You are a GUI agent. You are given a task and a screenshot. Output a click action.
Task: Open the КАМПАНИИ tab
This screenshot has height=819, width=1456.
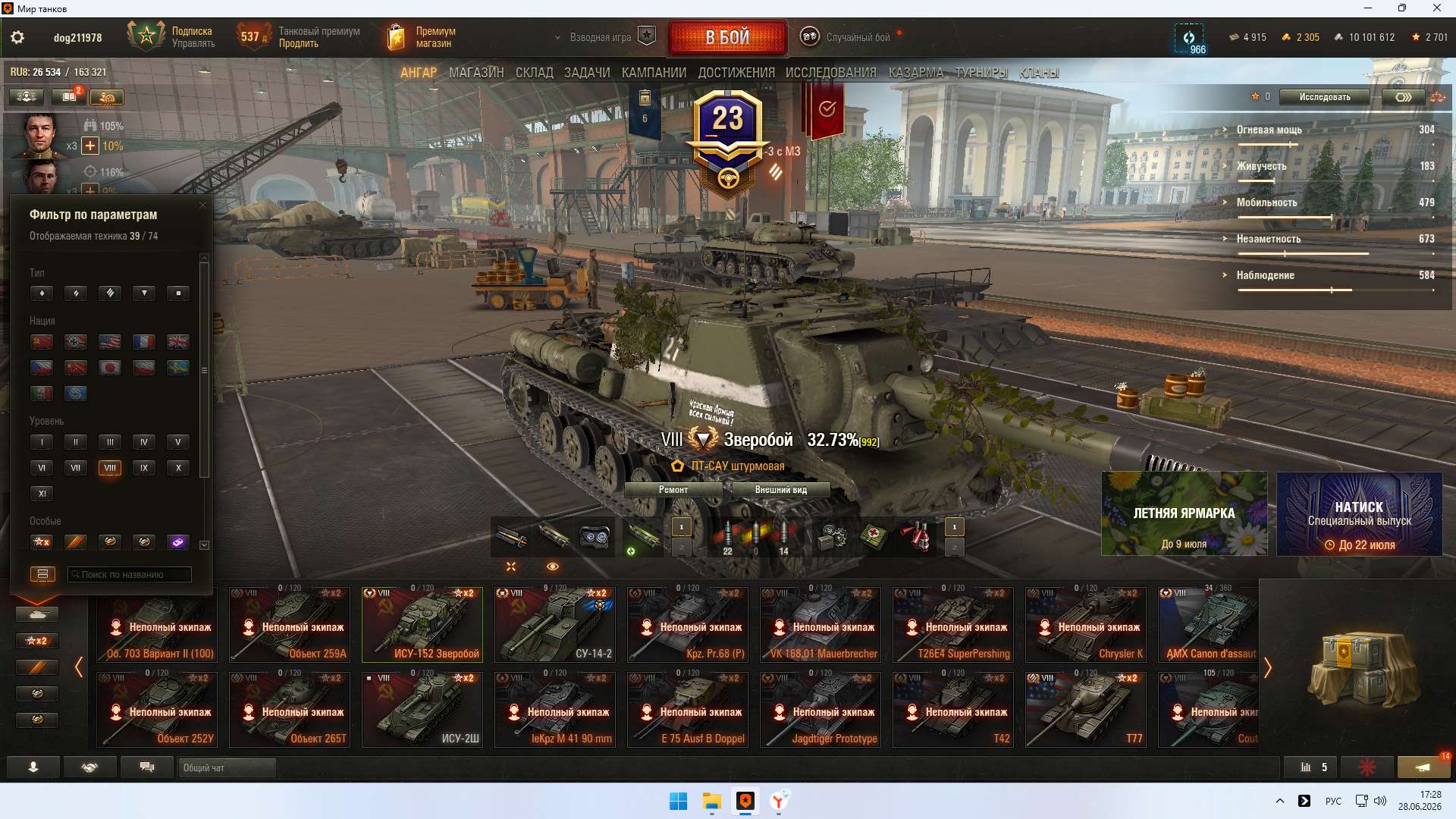[x=654, y=73]
